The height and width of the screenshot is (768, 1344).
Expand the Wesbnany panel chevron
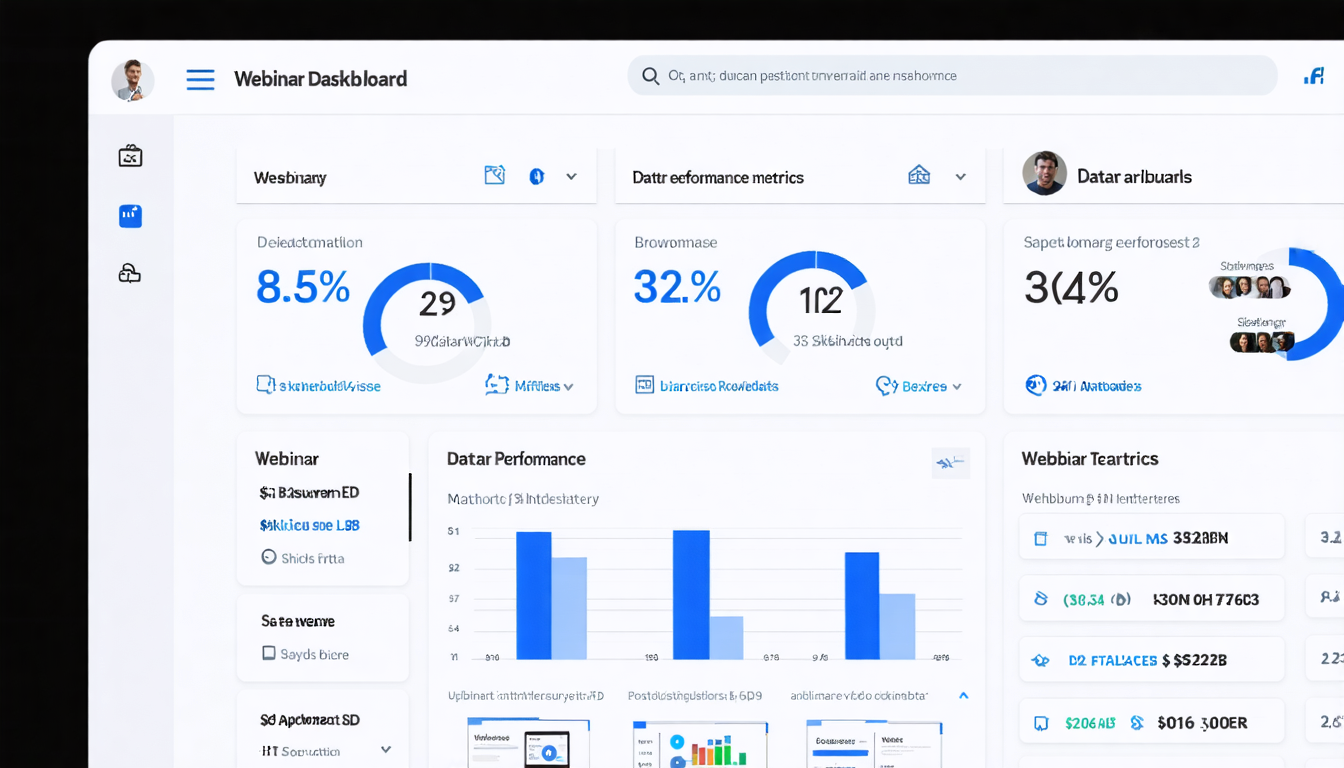tap(571, 177)
